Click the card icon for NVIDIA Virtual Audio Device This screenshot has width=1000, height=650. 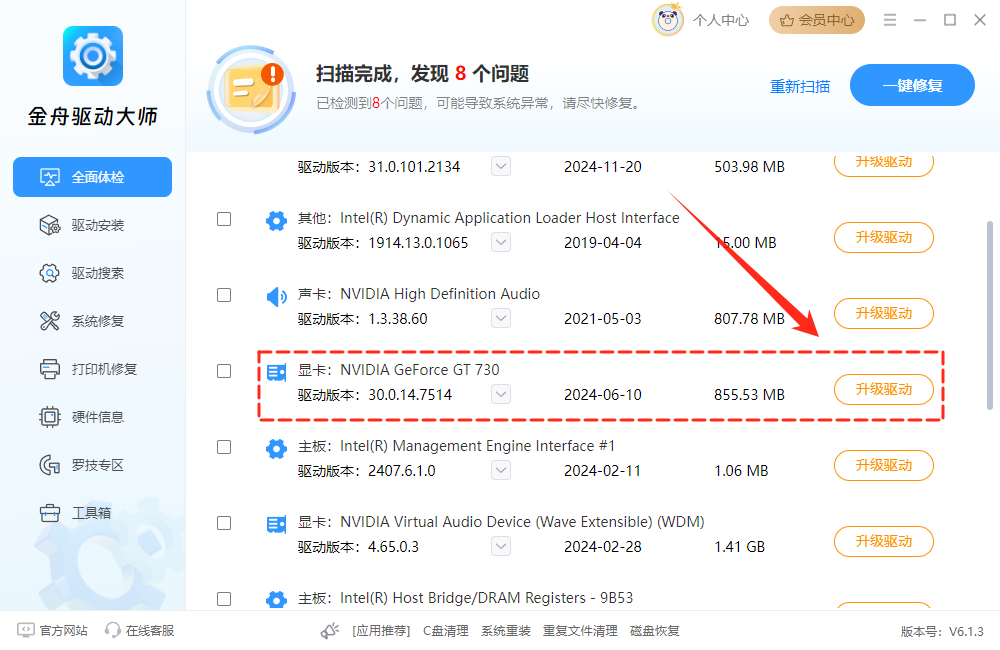[276, 525]
